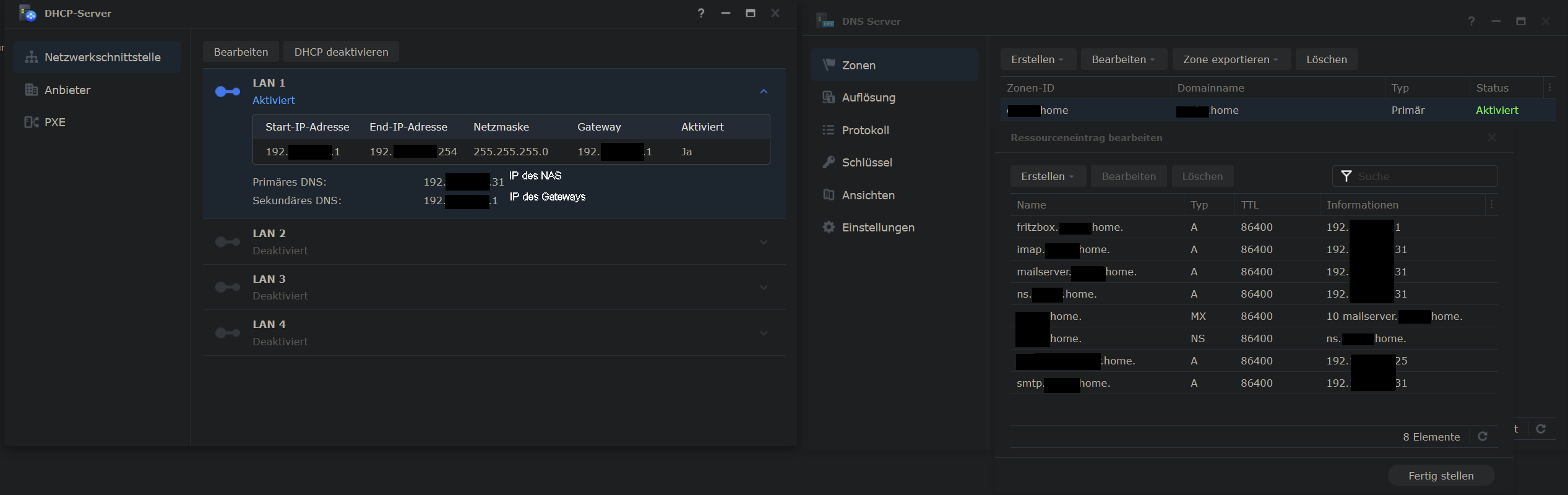Select the mailserver A record row
The image size is (1568, 495).
pyautogui.click(x=1254, y=272)
